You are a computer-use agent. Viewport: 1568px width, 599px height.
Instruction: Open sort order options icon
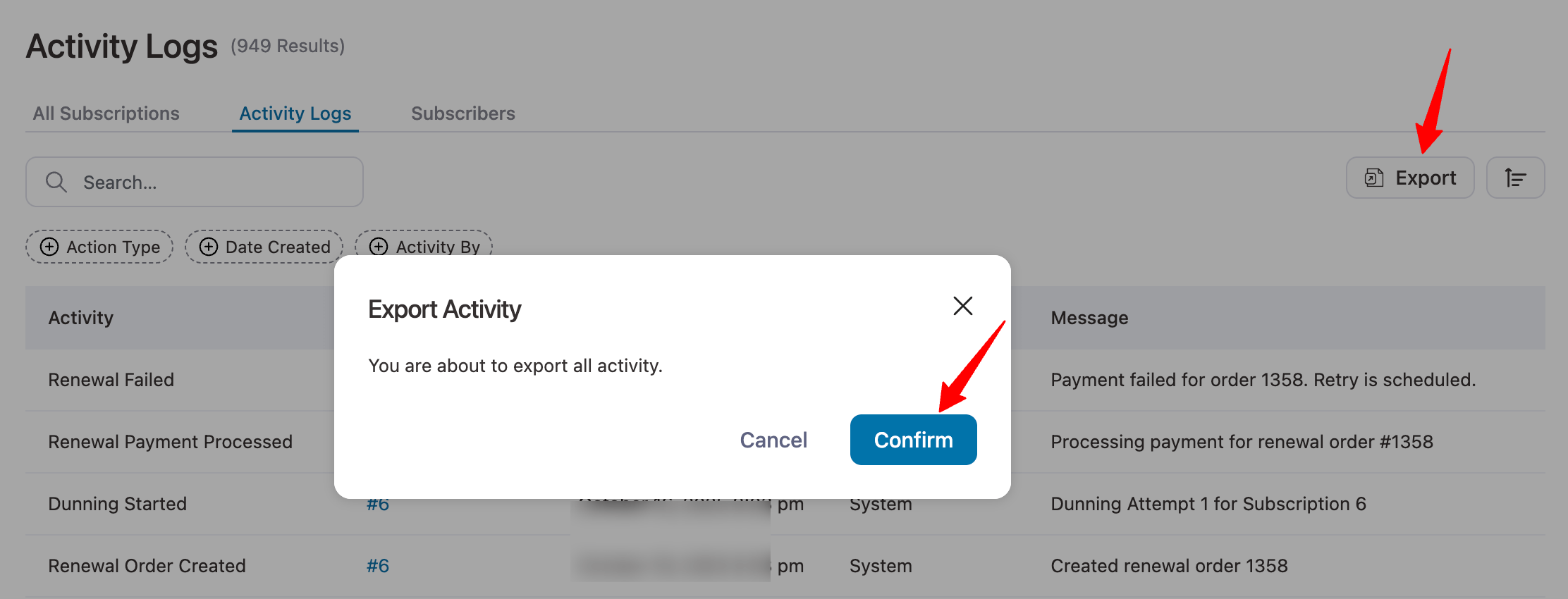pyautogui.click(x=1514, y=178)
